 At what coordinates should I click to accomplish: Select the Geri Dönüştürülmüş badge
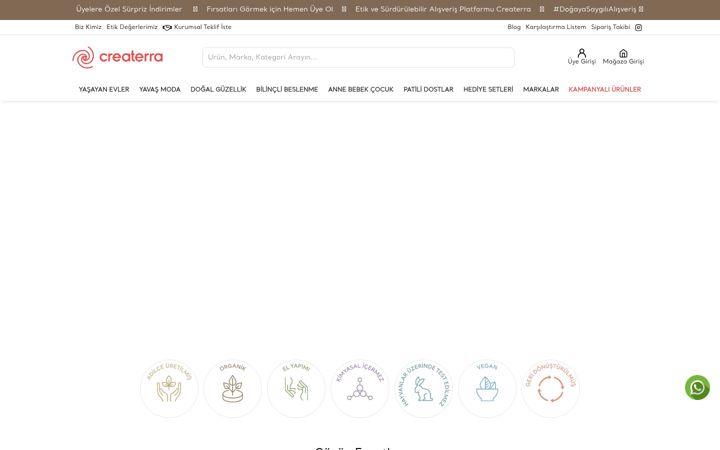551,388
